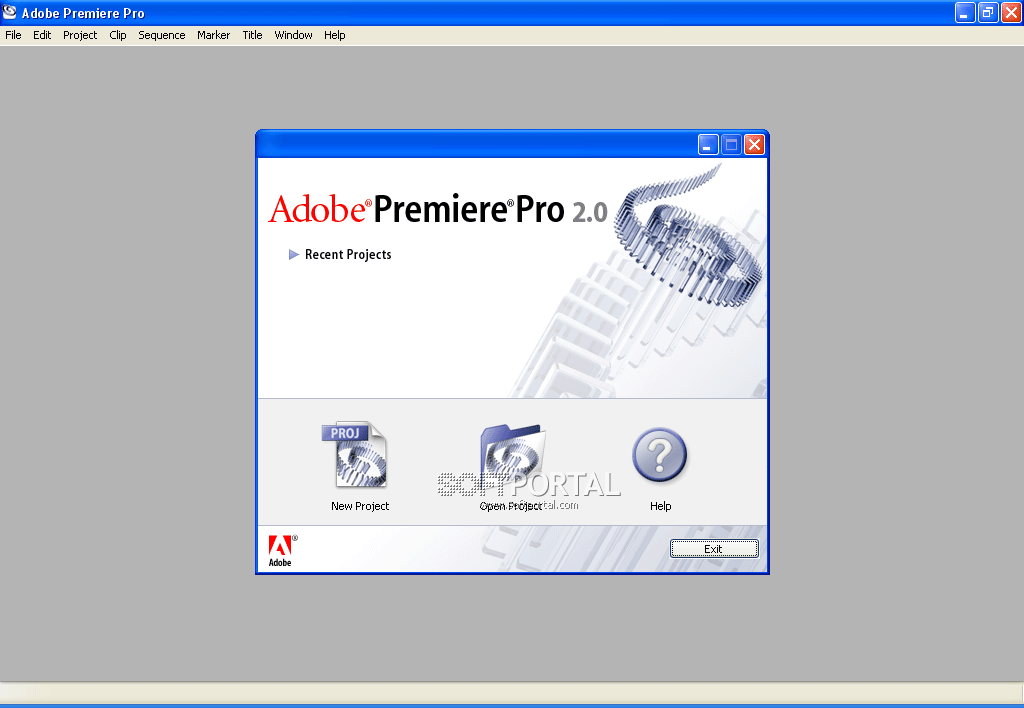The height and width of the screenshot is (708, 1024).
Task: Open the Title menu
Action: [x=252, y=35]
